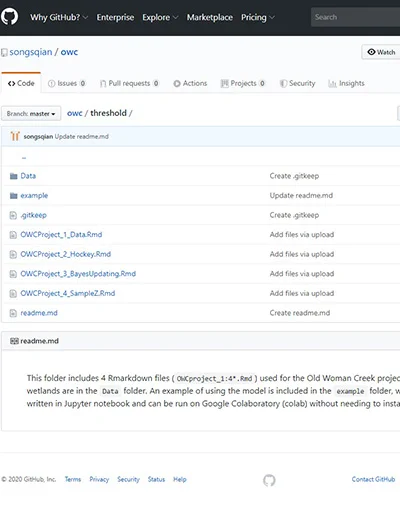Switch to the Issues tab
Screen dimensions: 400x518
pyautogui.click(x=67, y=83)
